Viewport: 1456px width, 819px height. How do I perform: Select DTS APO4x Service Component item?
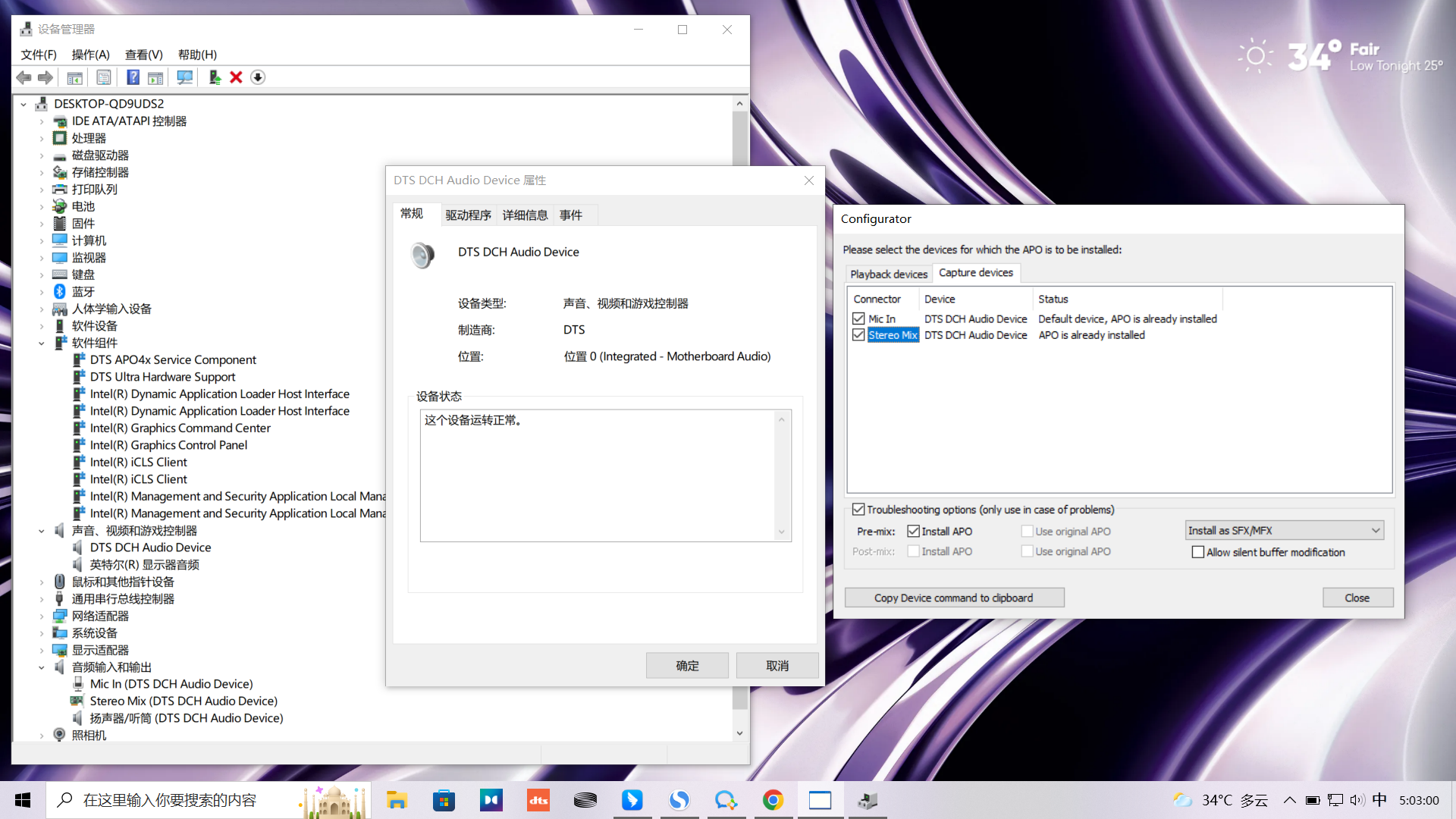(173, 360)
